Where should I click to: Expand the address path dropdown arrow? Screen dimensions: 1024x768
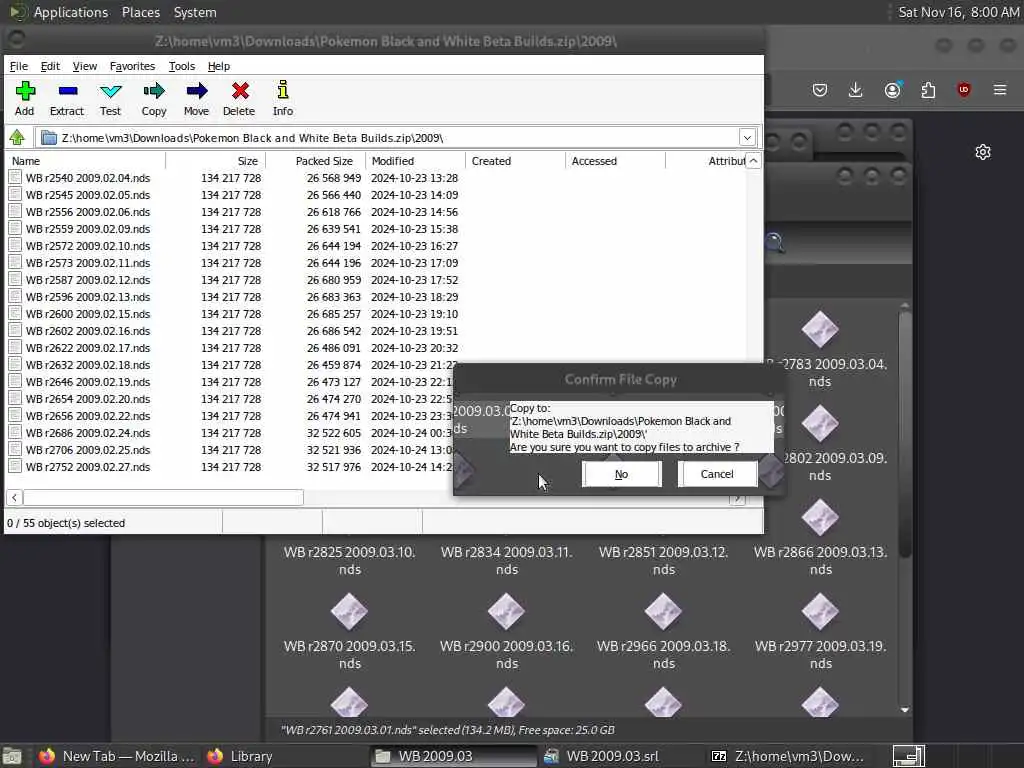[747, 137]
